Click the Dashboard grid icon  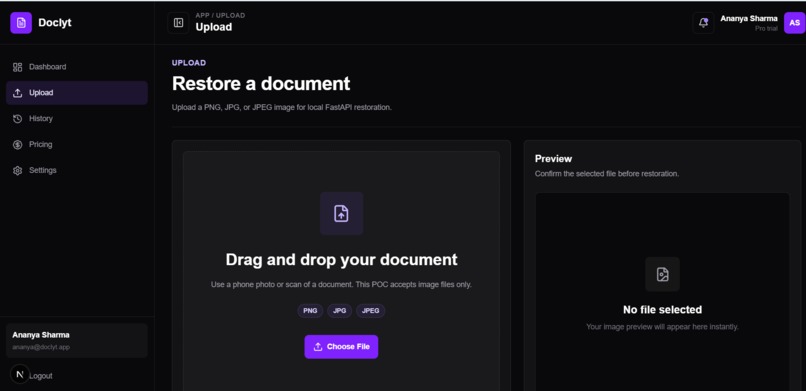pos(17,67)
